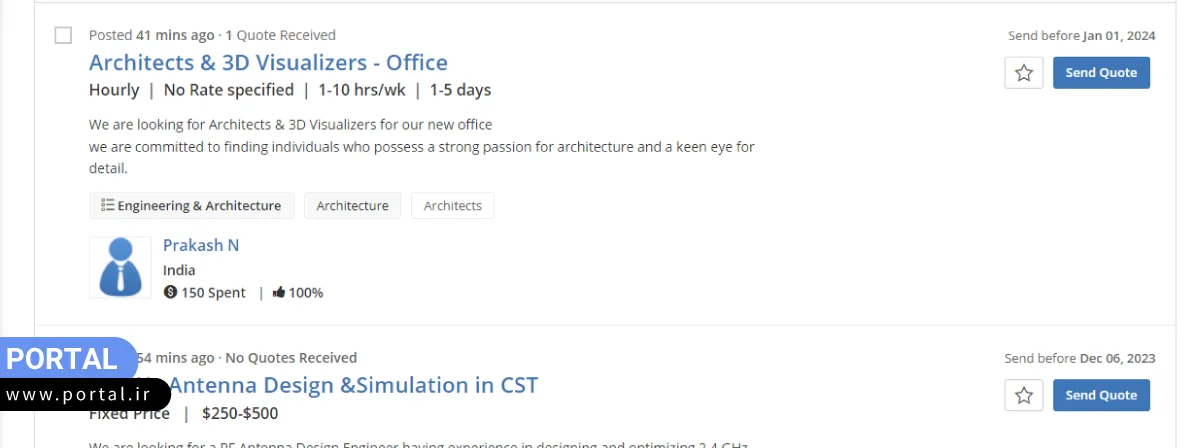Click the dollar spent icon
Viewport: 1200px width, 448px height.
pyautogui.click(x=170, y=293)
